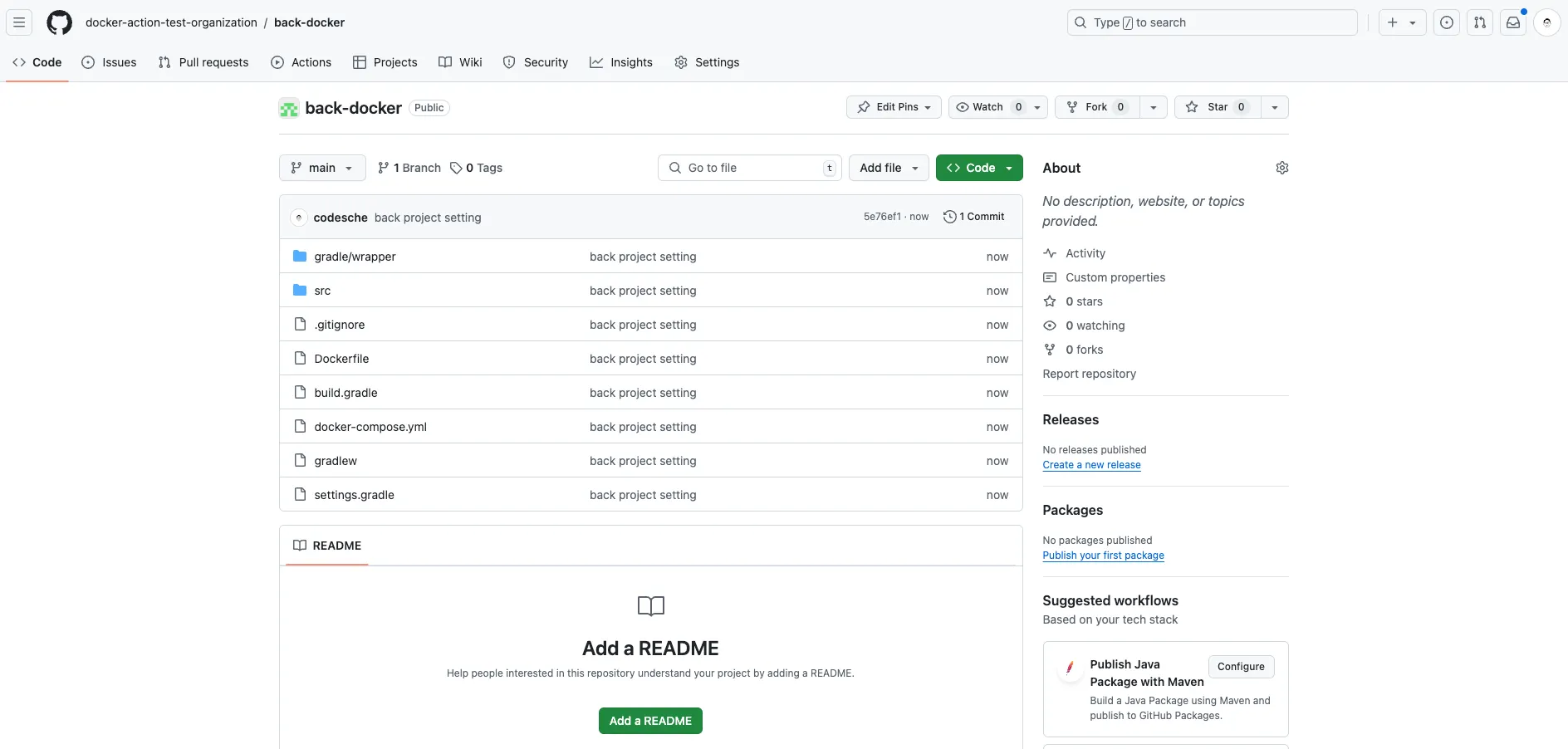Open the main branch selector
Image resolution: width=1568 pixels, height=749 pixels.
[x=322, y=168]
